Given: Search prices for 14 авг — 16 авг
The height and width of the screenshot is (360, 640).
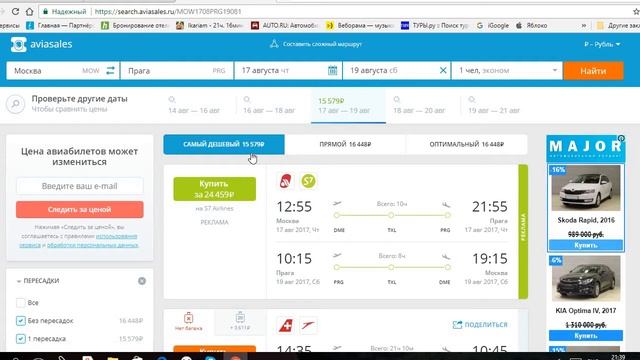Looking at the screenshot, I should click(194, 105).
